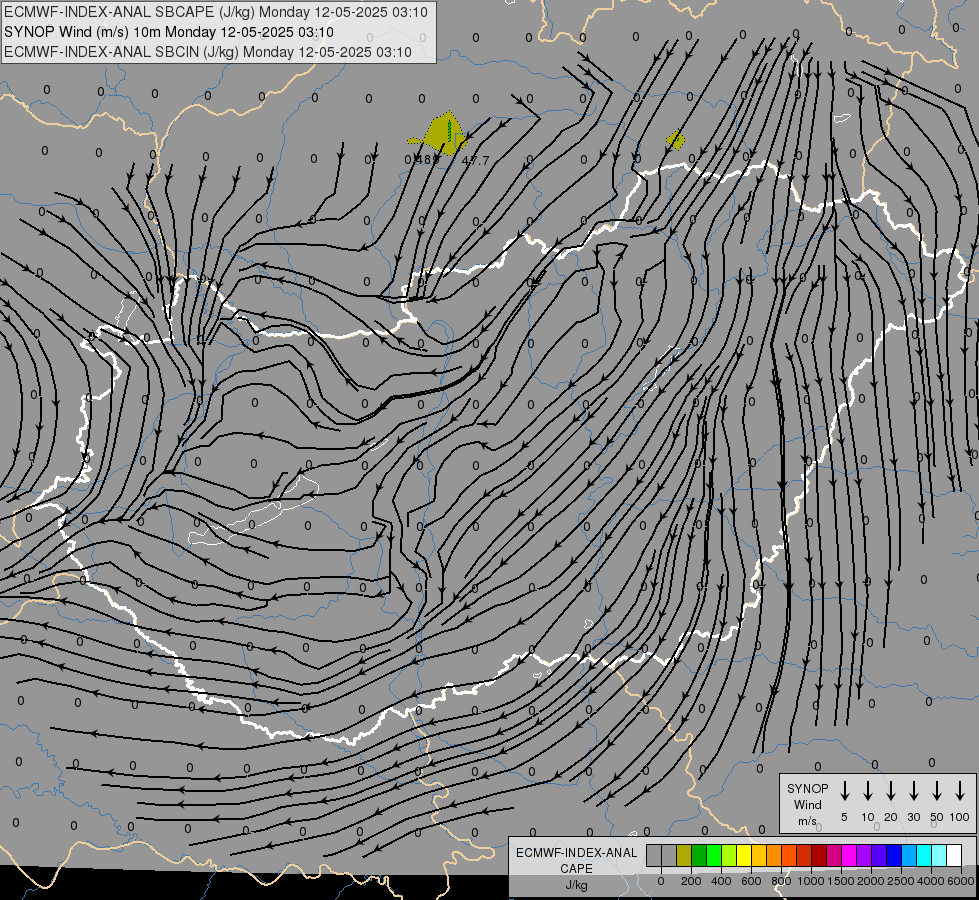
Task: Choose the pure blue CAPE legend swatch
Action: pos(894,856)
